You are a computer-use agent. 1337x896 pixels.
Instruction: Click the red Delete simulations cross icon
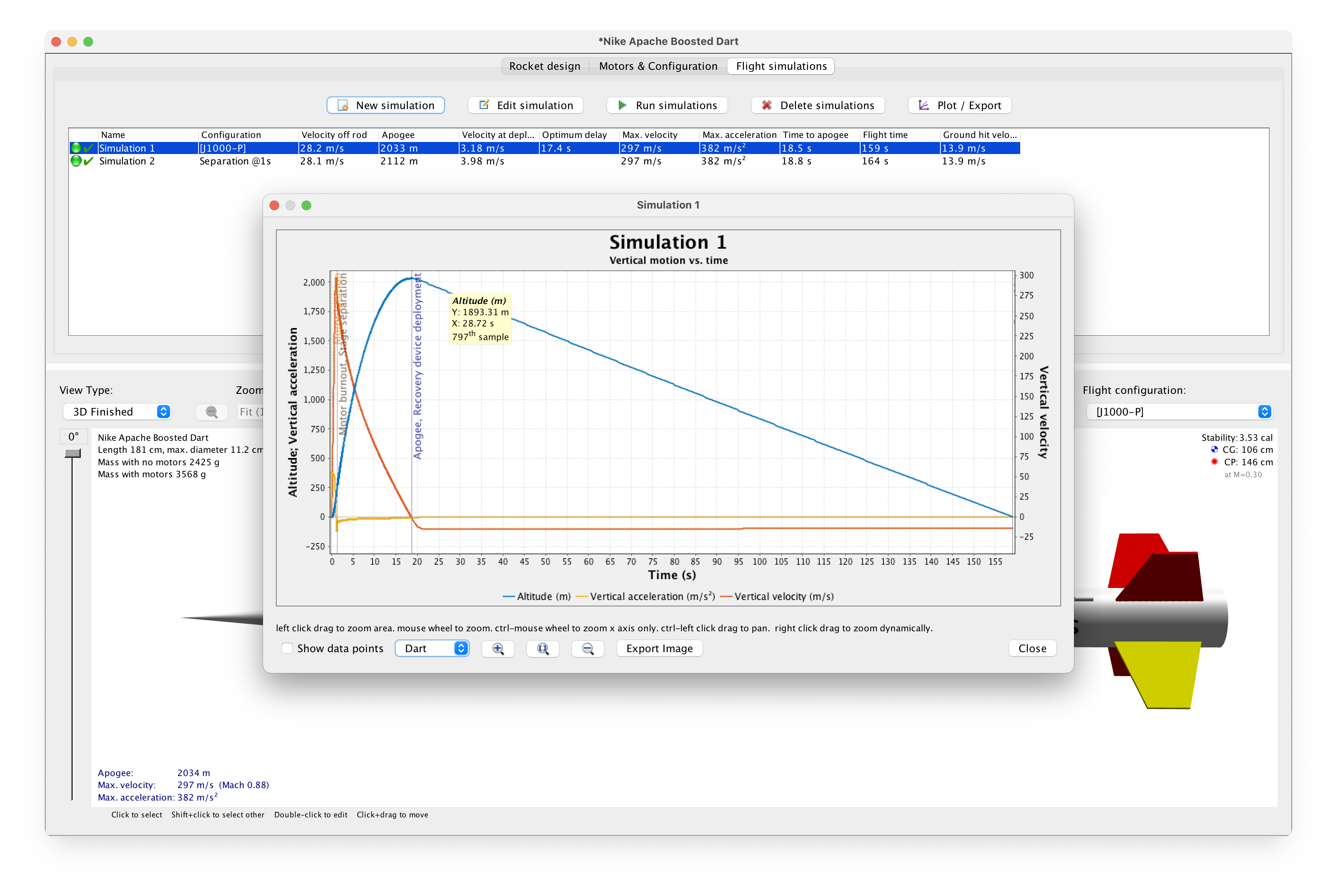point(767,105)
